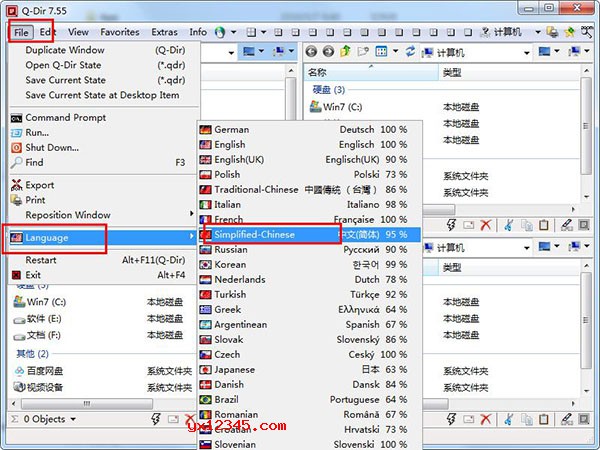Select Romanian language
The height and width of the screenshot is (450, 600).
[309, 414]
